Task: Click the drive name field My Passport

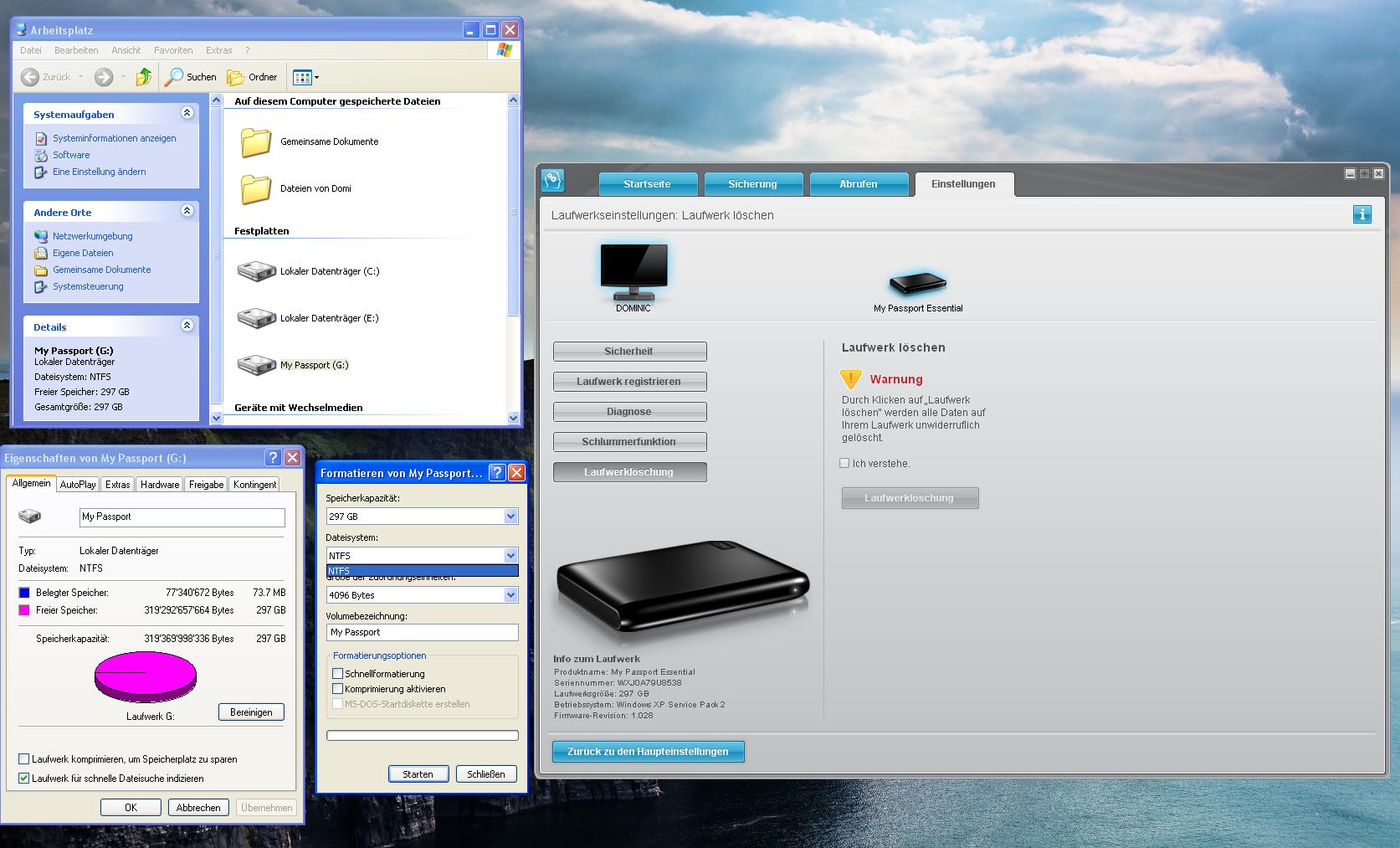Action: click(182, 517)
